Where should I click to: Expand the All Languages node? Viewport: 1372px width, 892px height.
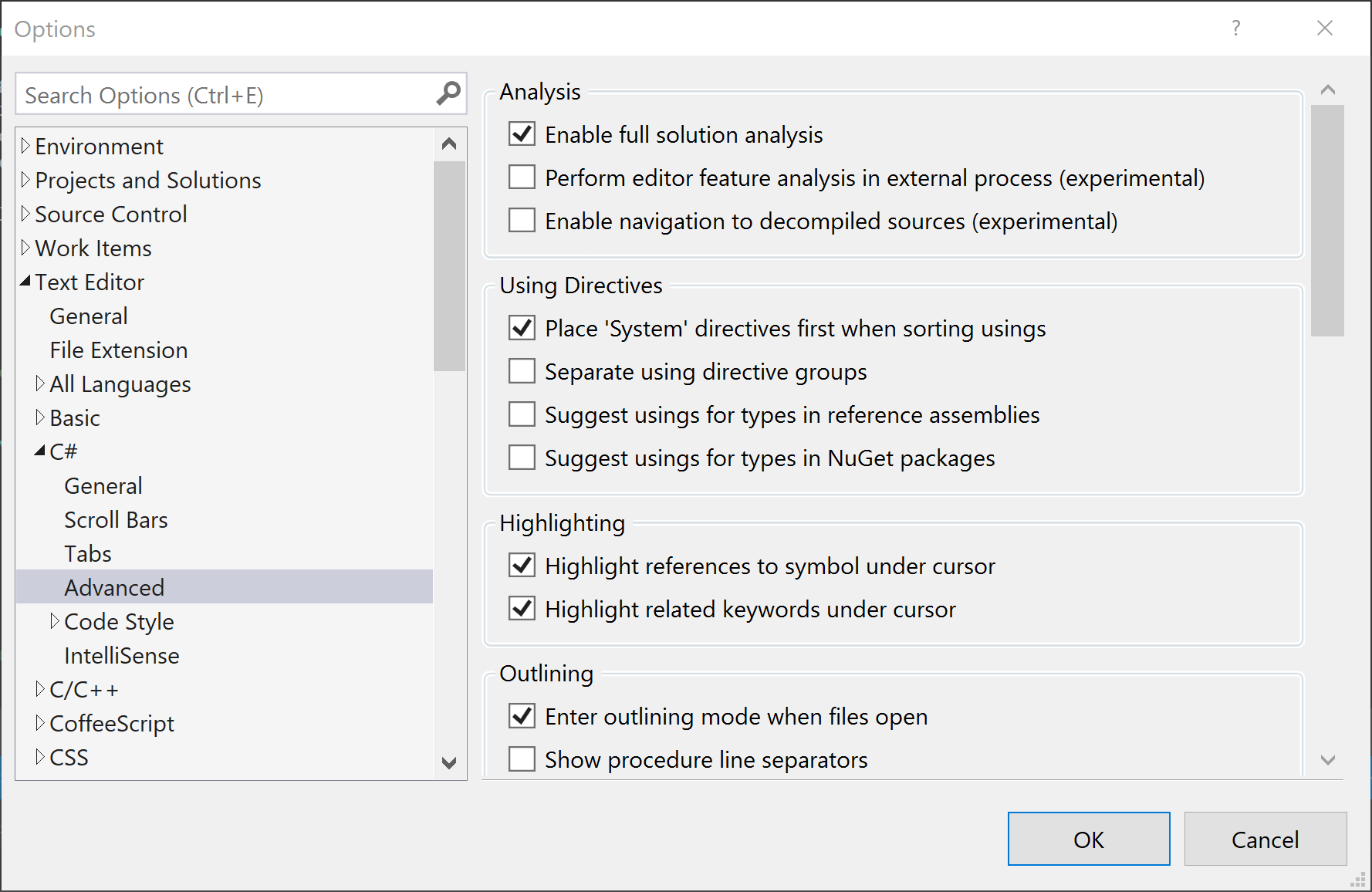click(40, 383)
